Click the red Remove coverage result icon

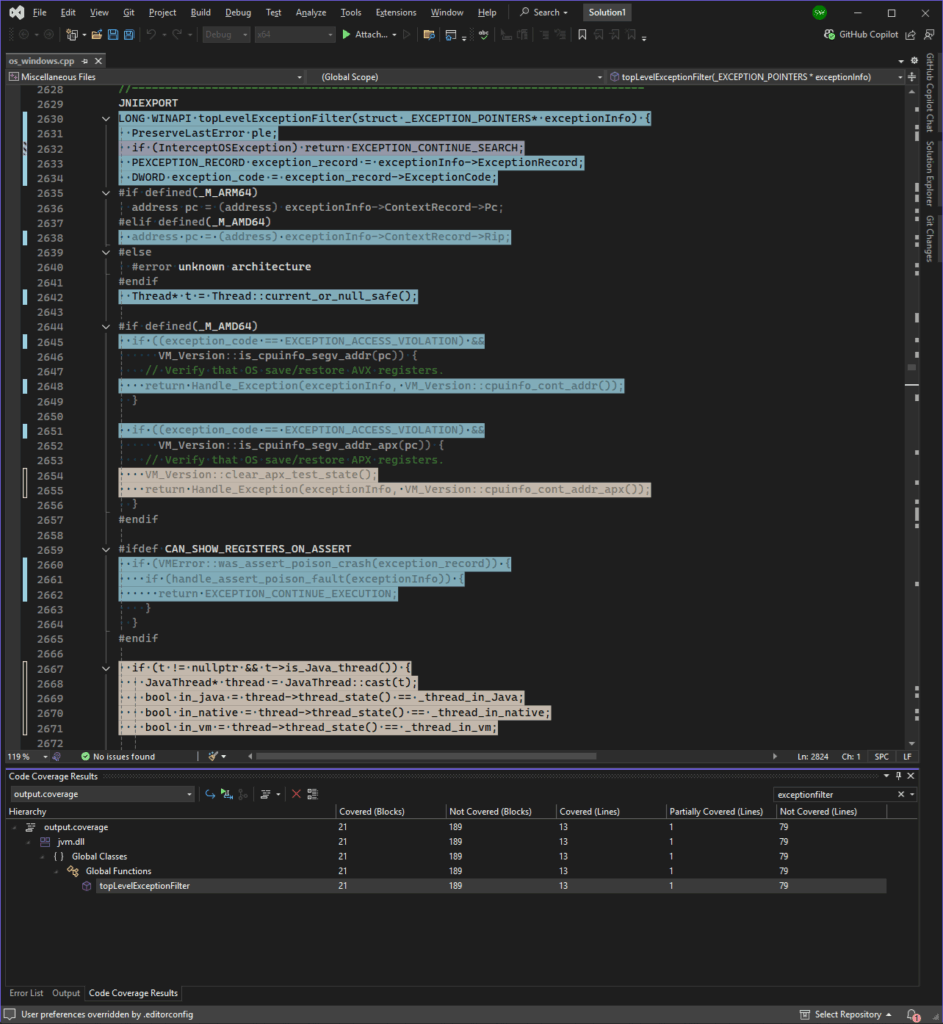296,794
